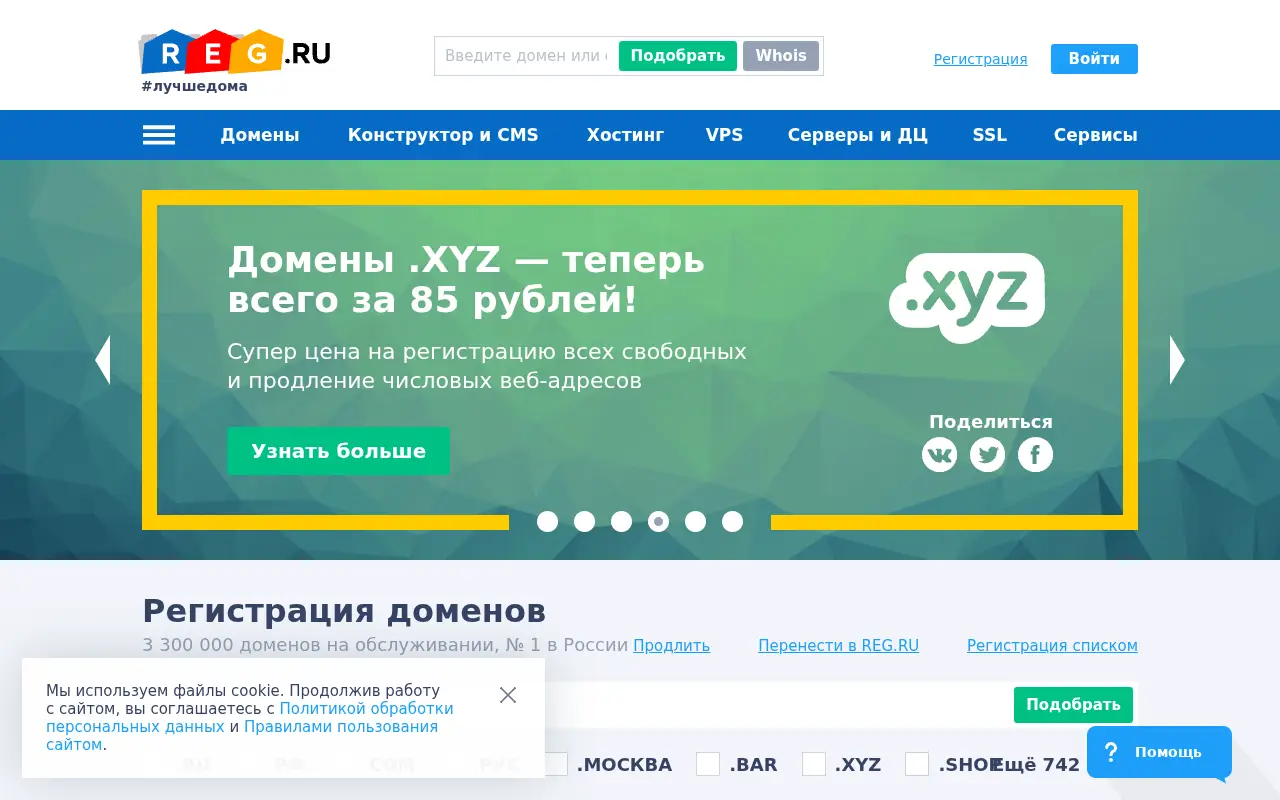
Task: Click the Войти login button
Action: 1094,59
